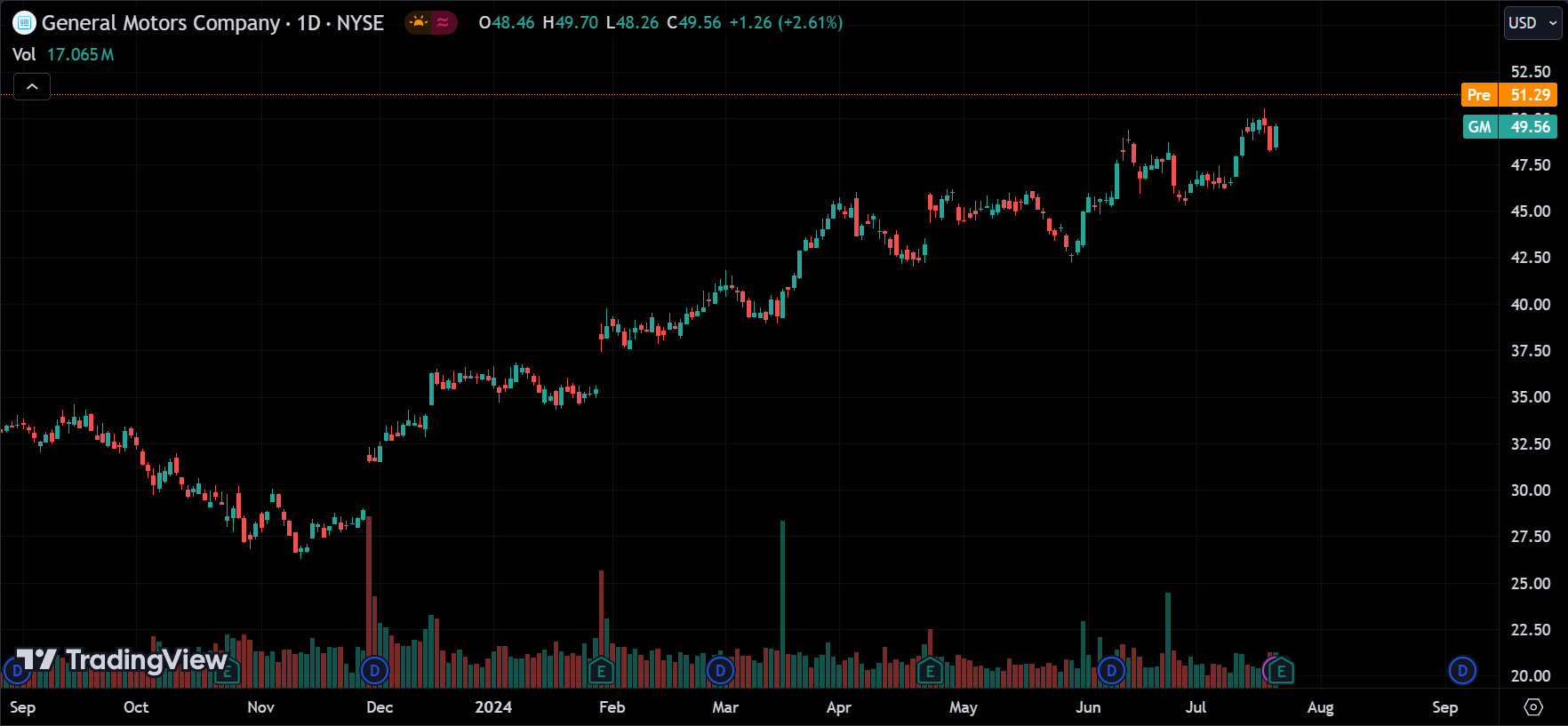1568x726 pixels.
Task: Click the 35.00 price axis label
Action: [1531, 397]
